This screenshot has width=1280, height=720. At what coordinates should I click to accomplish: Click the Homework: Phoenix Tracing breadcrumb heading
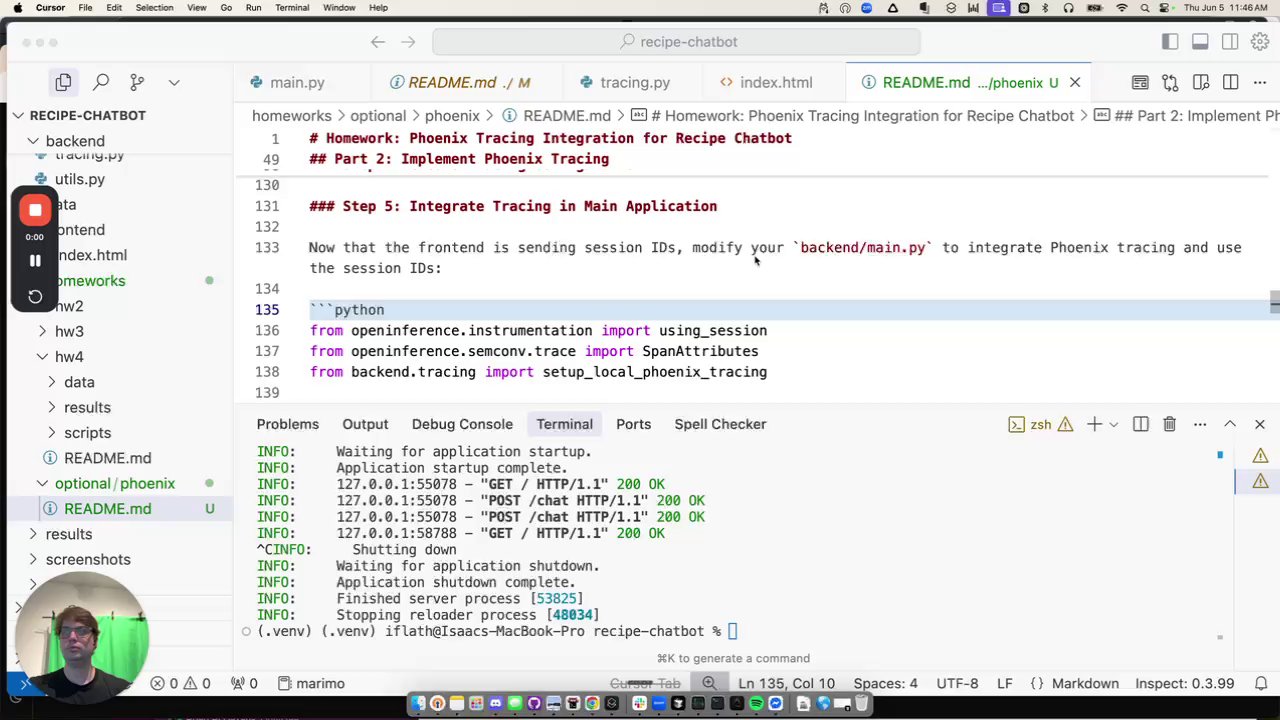(860, 116)
